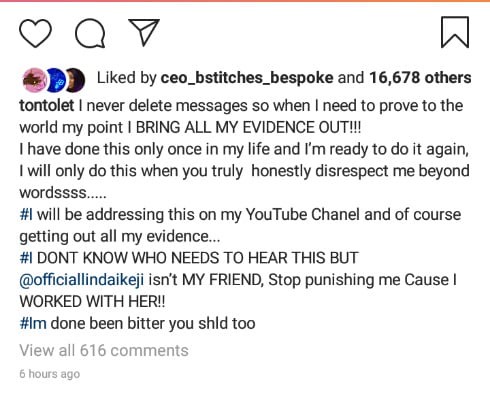Click the caption line 'done been bitter you shld too'

pyautogui.click(x=153, y=323)
